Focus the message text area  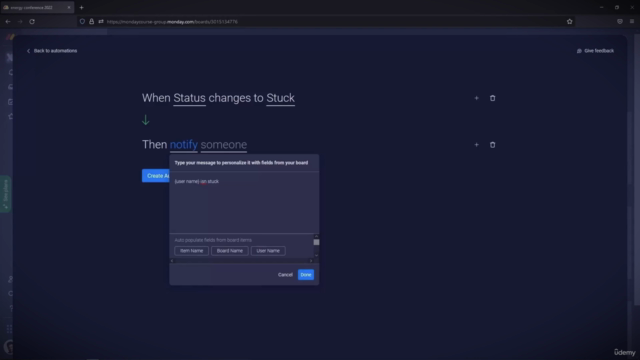click(244, 202)
